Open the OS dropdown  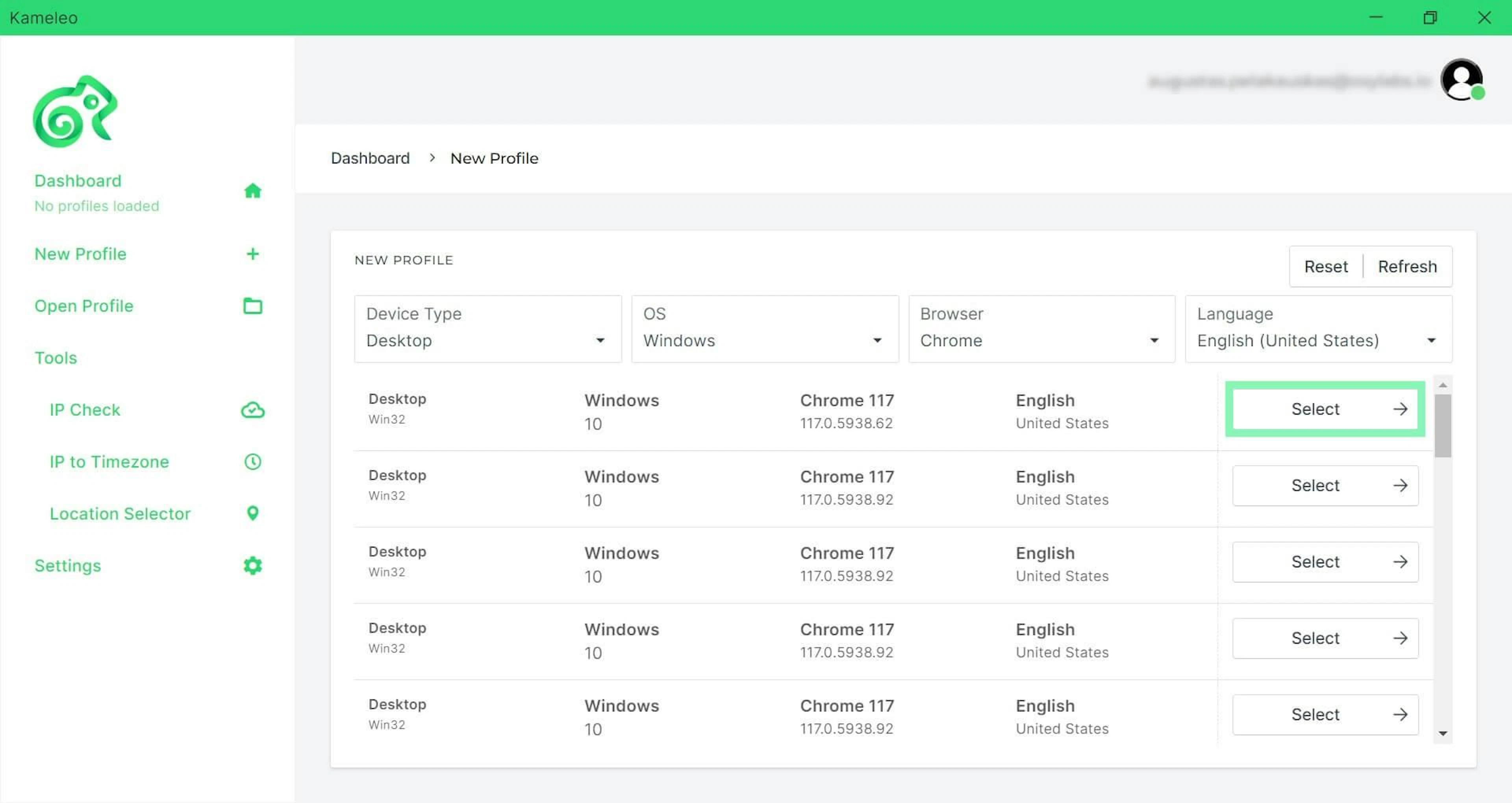(765, 329)
